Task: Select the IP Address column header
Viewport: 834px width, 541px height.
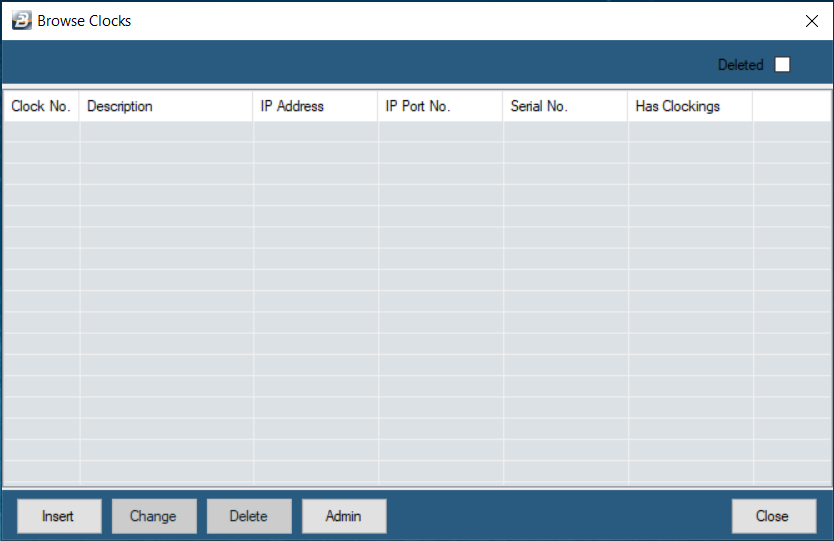Action: click(315, 106)
